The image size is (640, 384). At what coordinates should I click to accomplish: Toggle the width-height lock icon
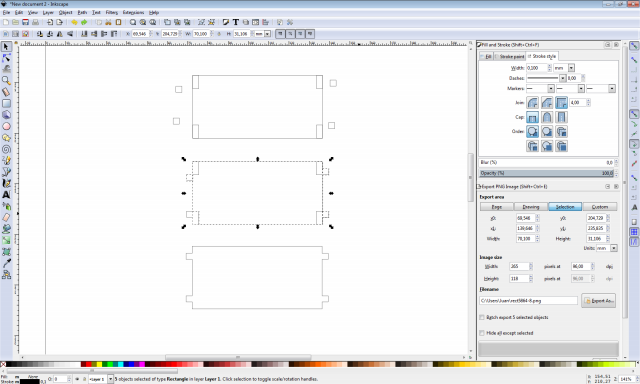(x=219, y=34)
